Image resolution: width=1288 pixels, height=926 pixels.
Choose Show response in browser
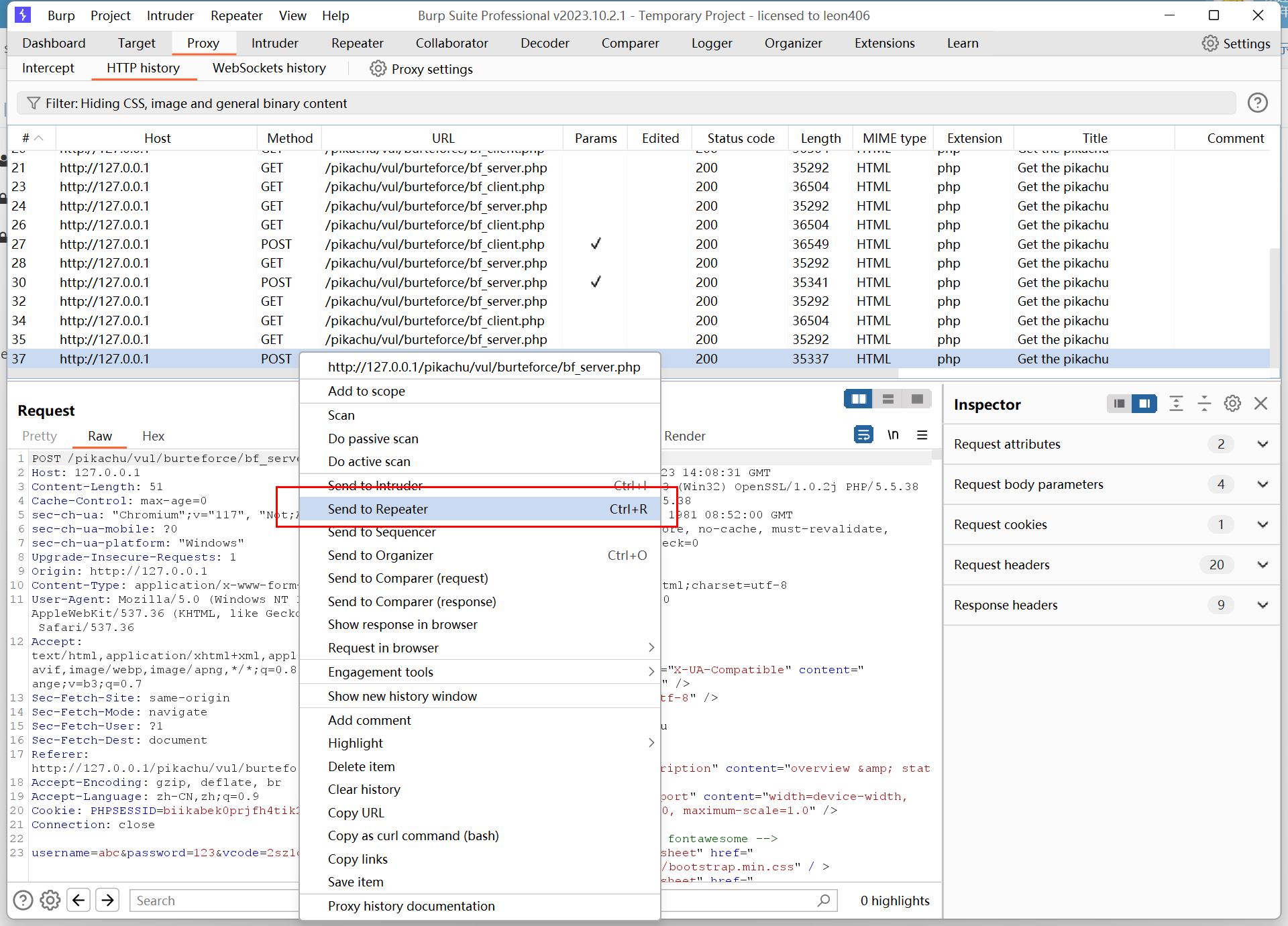click(x=480, y=624)
